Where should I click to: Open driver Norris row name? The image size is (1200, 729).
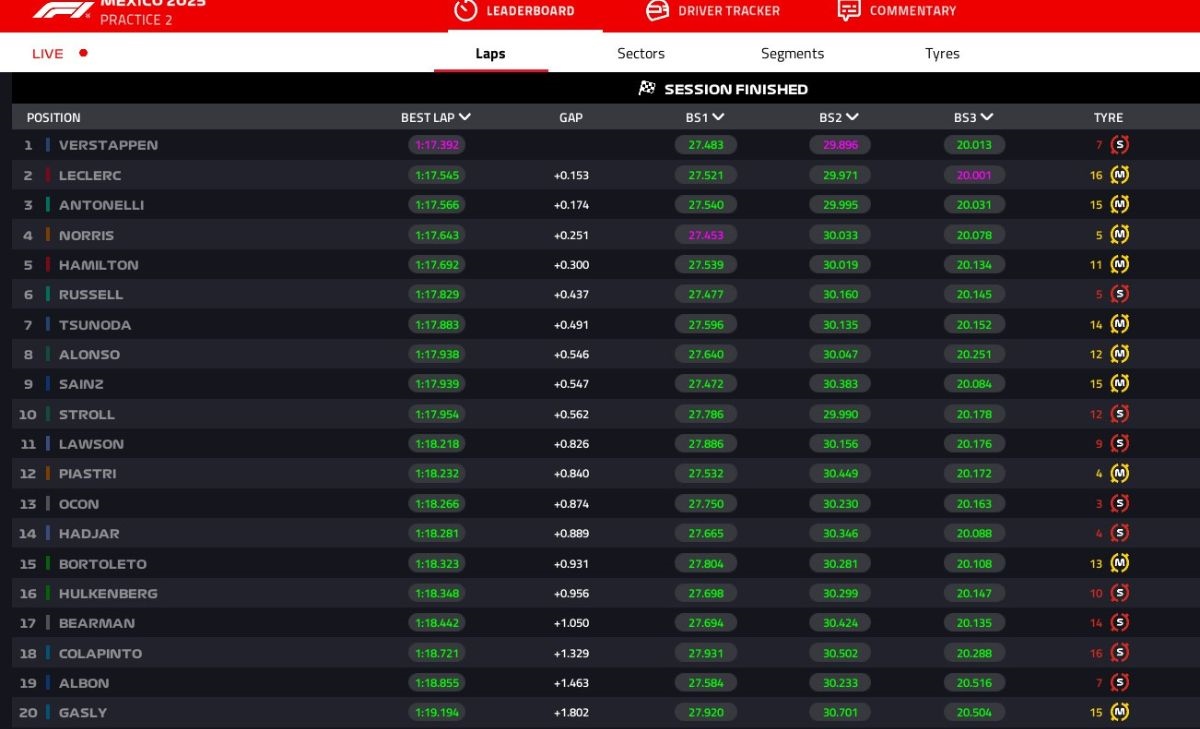(x=86, y=236)
